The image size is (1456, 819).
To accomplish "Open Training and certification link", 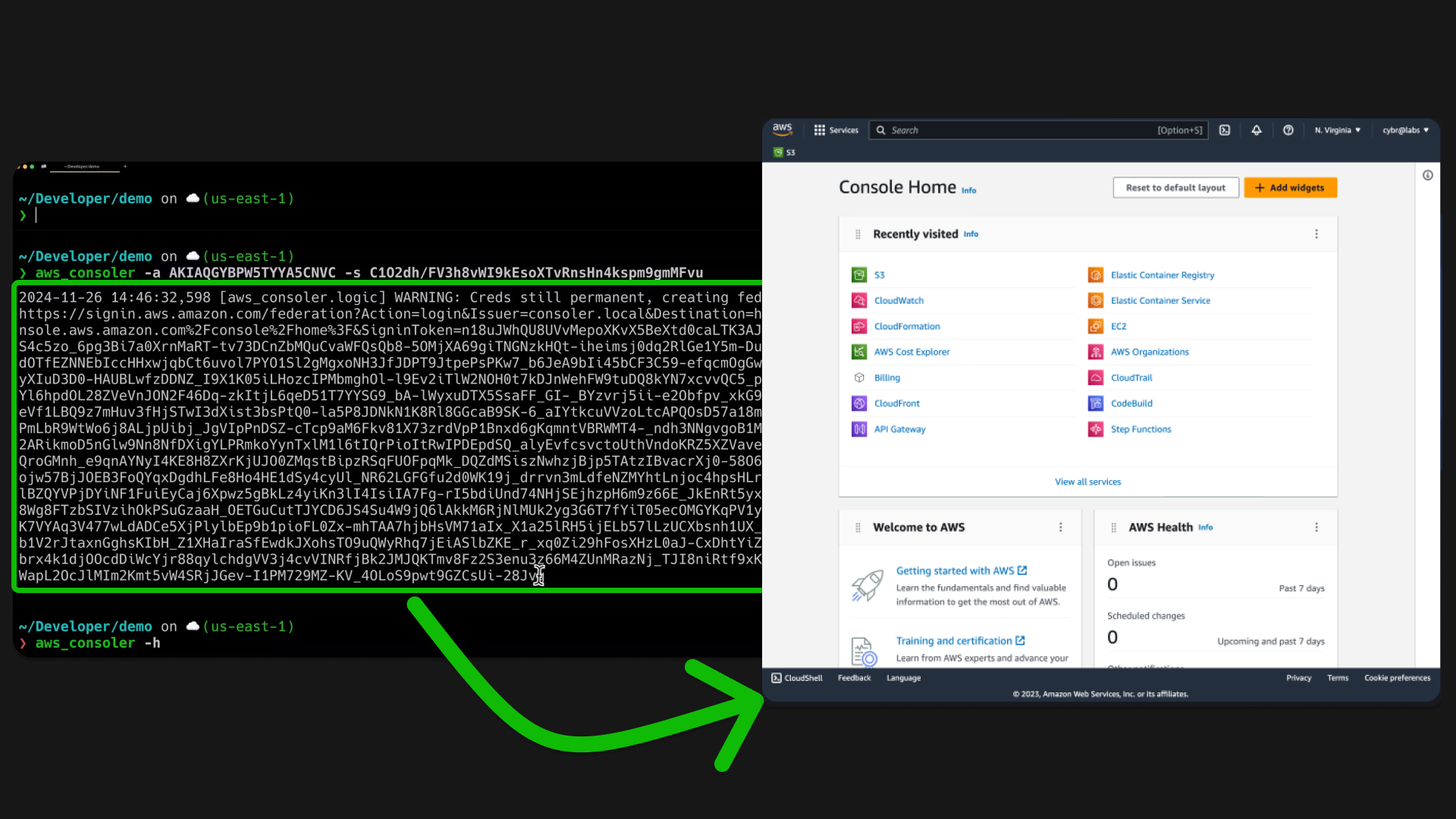I will coord(960,641).
